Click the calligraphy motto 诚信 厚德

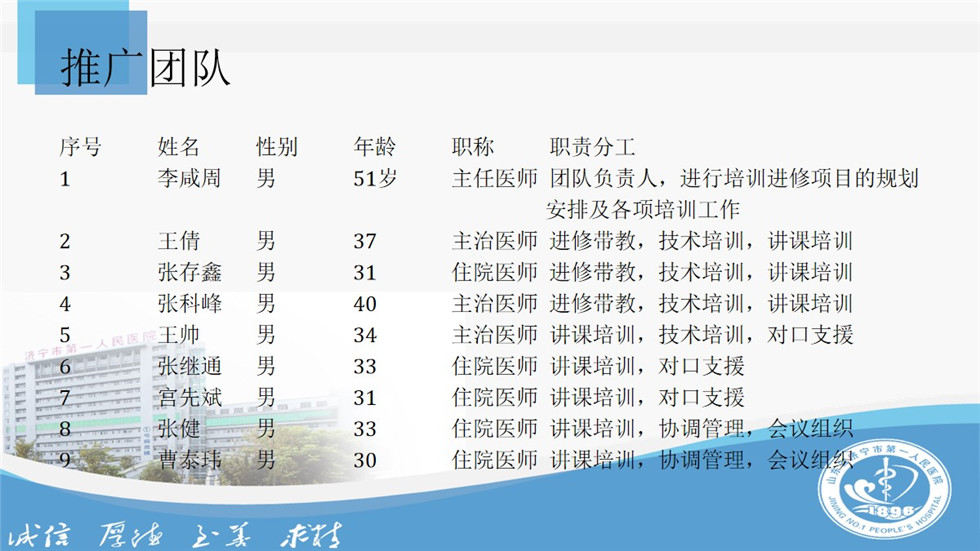pos(86,535)
